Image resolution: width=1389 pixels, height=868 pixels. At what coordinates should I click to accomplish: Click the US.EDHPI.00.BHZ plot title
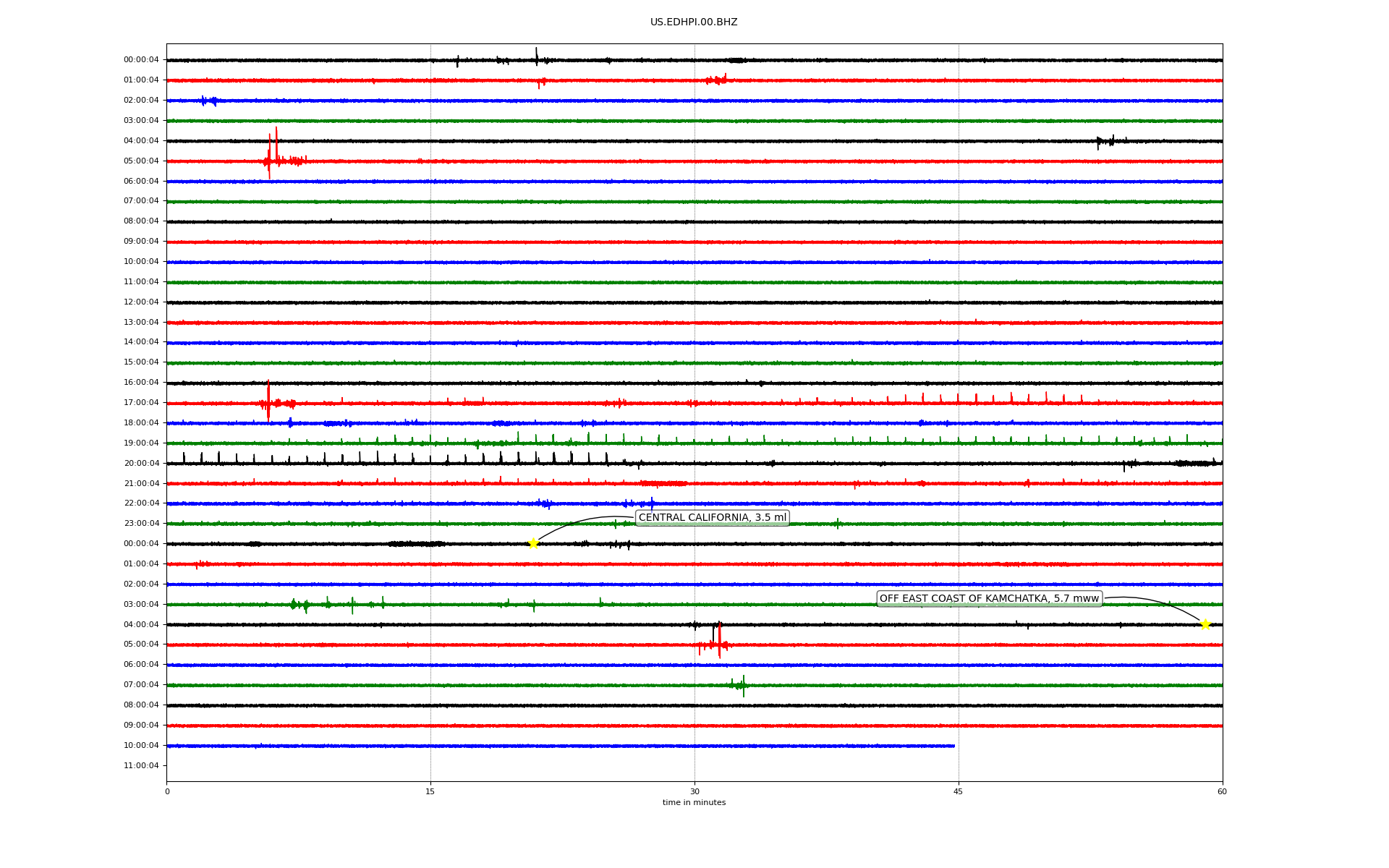(x=693, y=22)
